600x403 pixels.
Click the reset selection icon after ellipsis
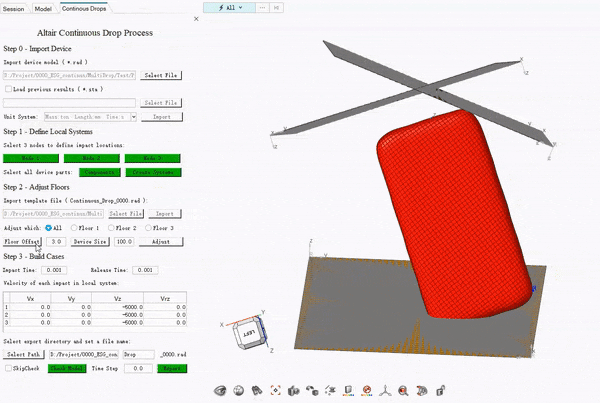276,8
